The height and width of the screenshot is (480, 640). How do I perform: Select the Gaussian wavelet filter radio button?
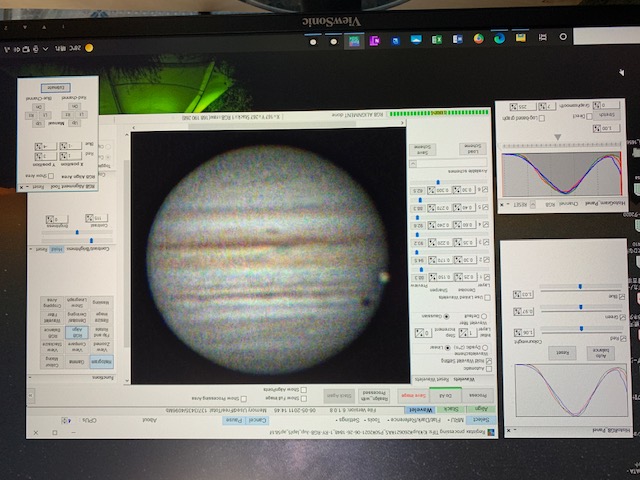pyautogui.click(x=446, y=314)
